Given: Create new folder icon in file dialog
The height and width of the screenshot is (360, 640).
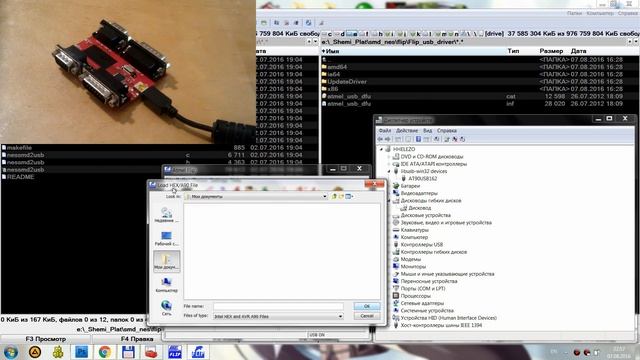Looking at the screenshot, I should coord(341,197).
